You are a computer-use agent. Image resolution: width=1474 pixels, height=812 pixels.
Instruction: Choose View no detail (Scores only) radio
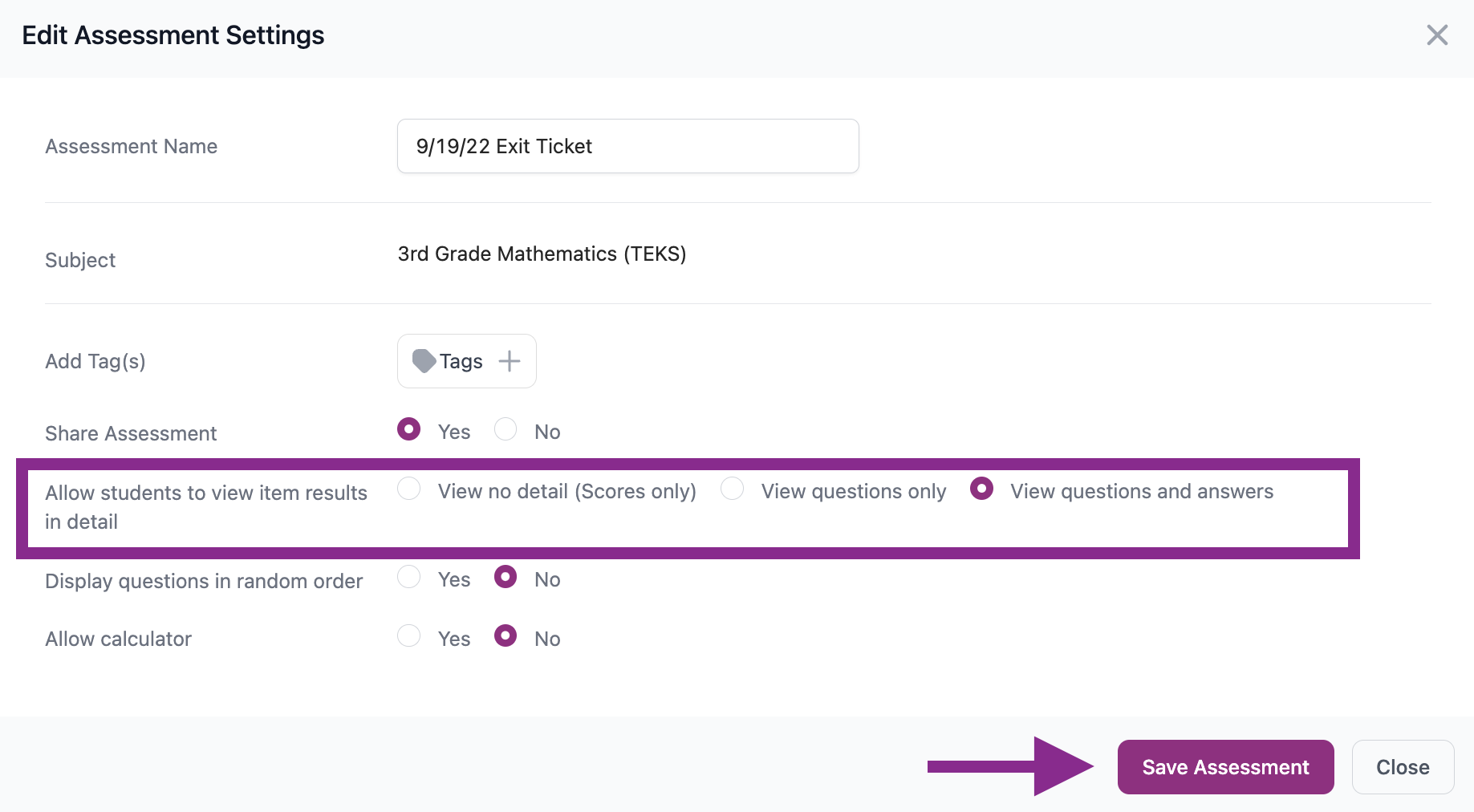409,489
